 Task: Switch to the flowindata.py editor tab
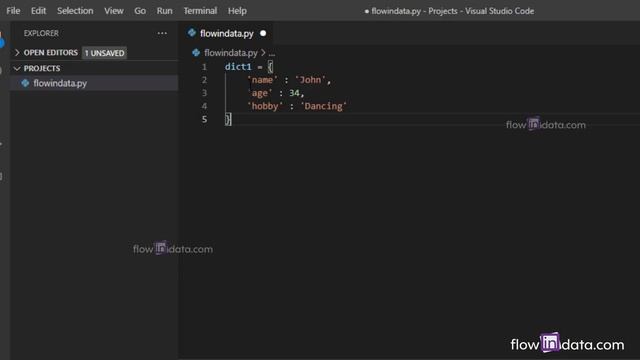coord(227,33)
